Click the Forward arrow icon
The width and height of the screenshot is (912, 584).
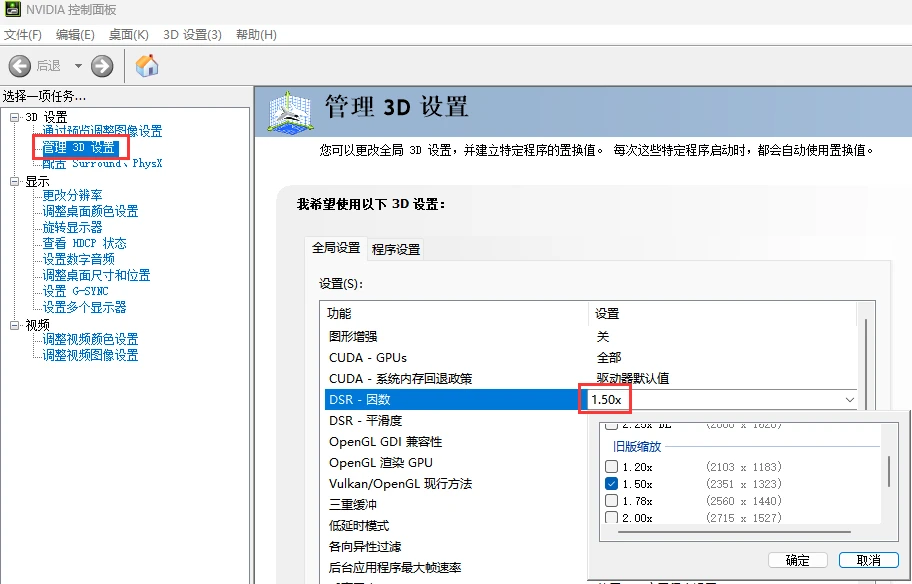(102, 66)
